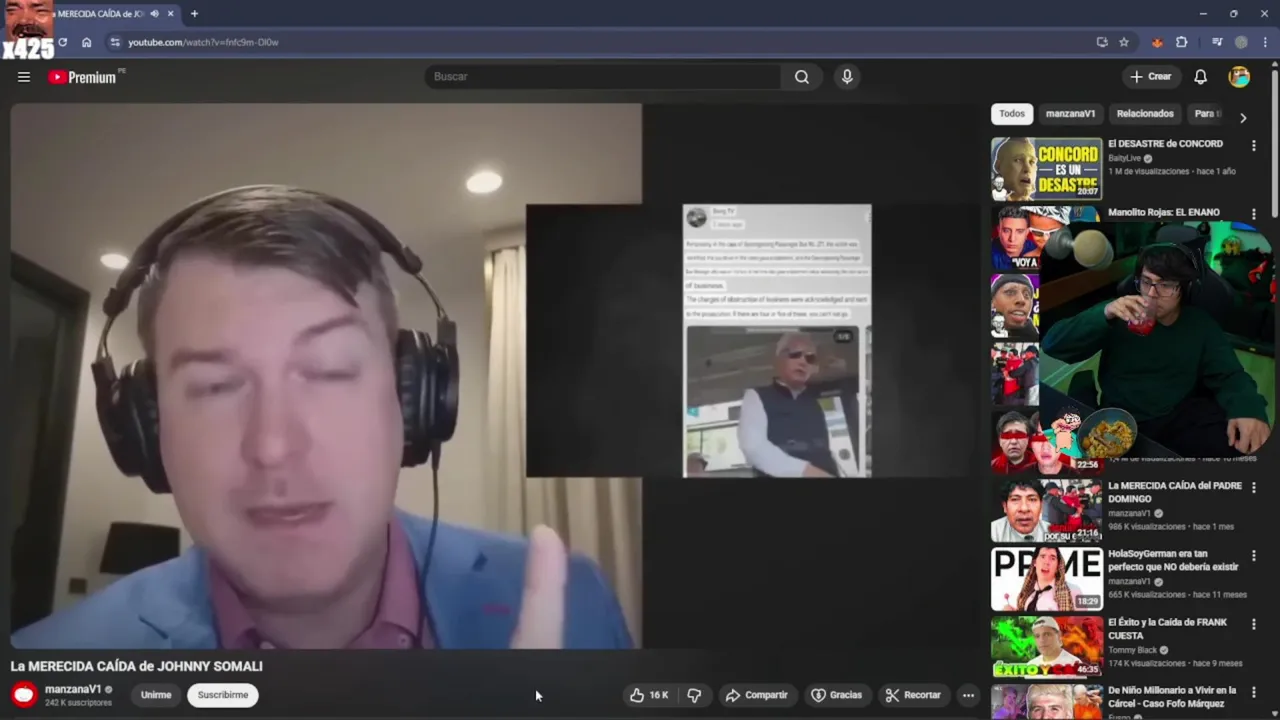Go to the YouTube Premium home logo
This screenshot has height=720, width=1280.
pos(82,77)
